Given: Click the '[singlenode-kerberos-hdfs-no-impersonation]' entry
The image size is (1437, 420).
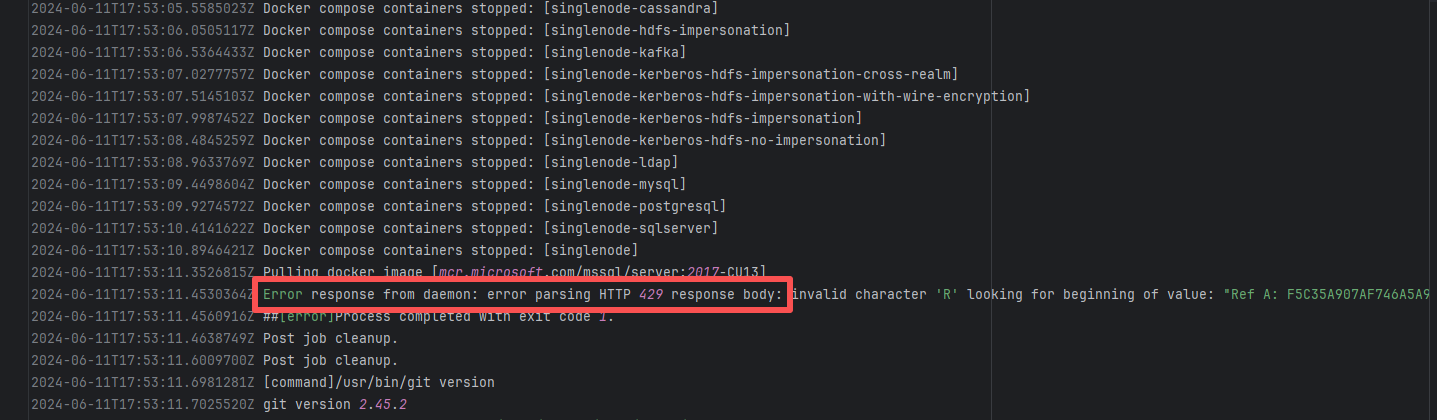Looking at the screenshot, I should point(715,140).
